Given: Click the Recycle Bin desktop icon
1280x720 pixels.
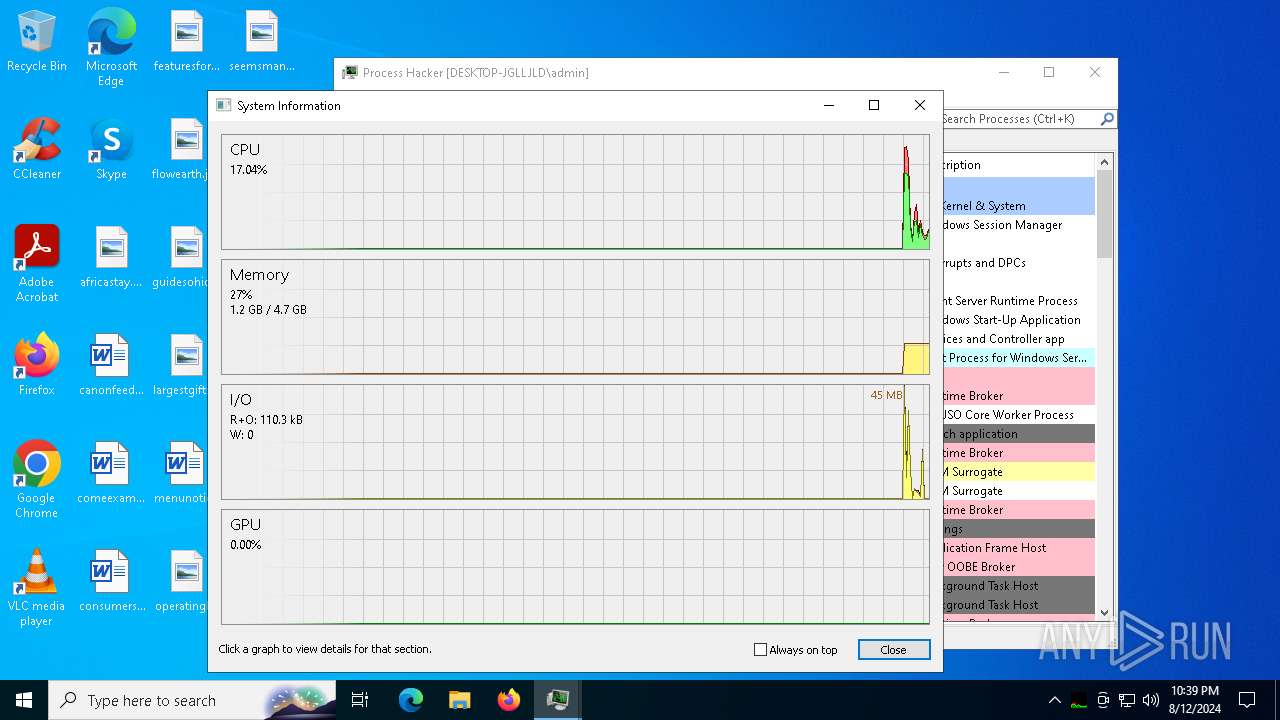Looking at the screenshot, I should [37, 41].
